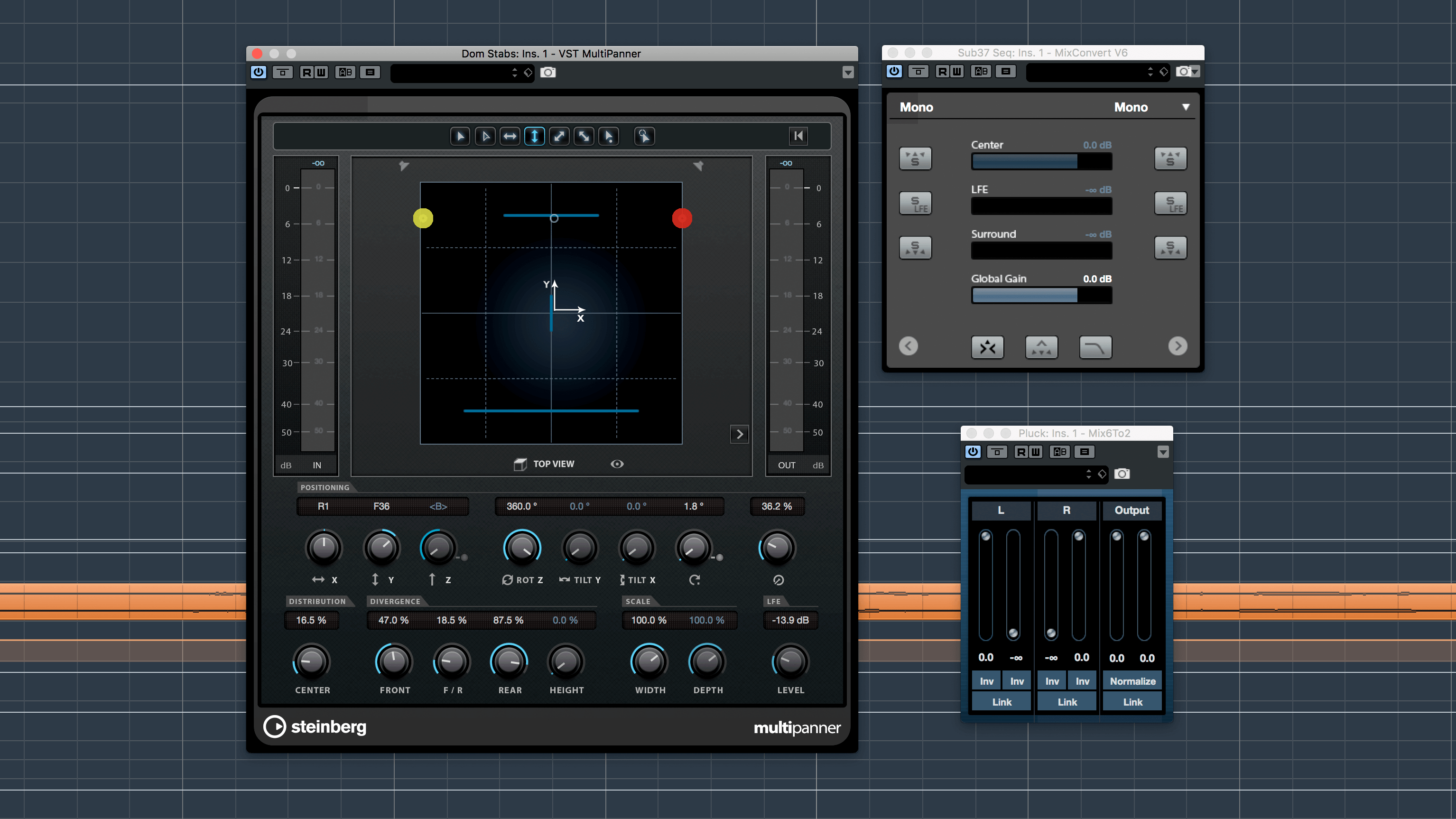Toggle the eye visibility icon in MultiPanner
This screenshot has height=819, width=1456.
click(x=617, y=464)
